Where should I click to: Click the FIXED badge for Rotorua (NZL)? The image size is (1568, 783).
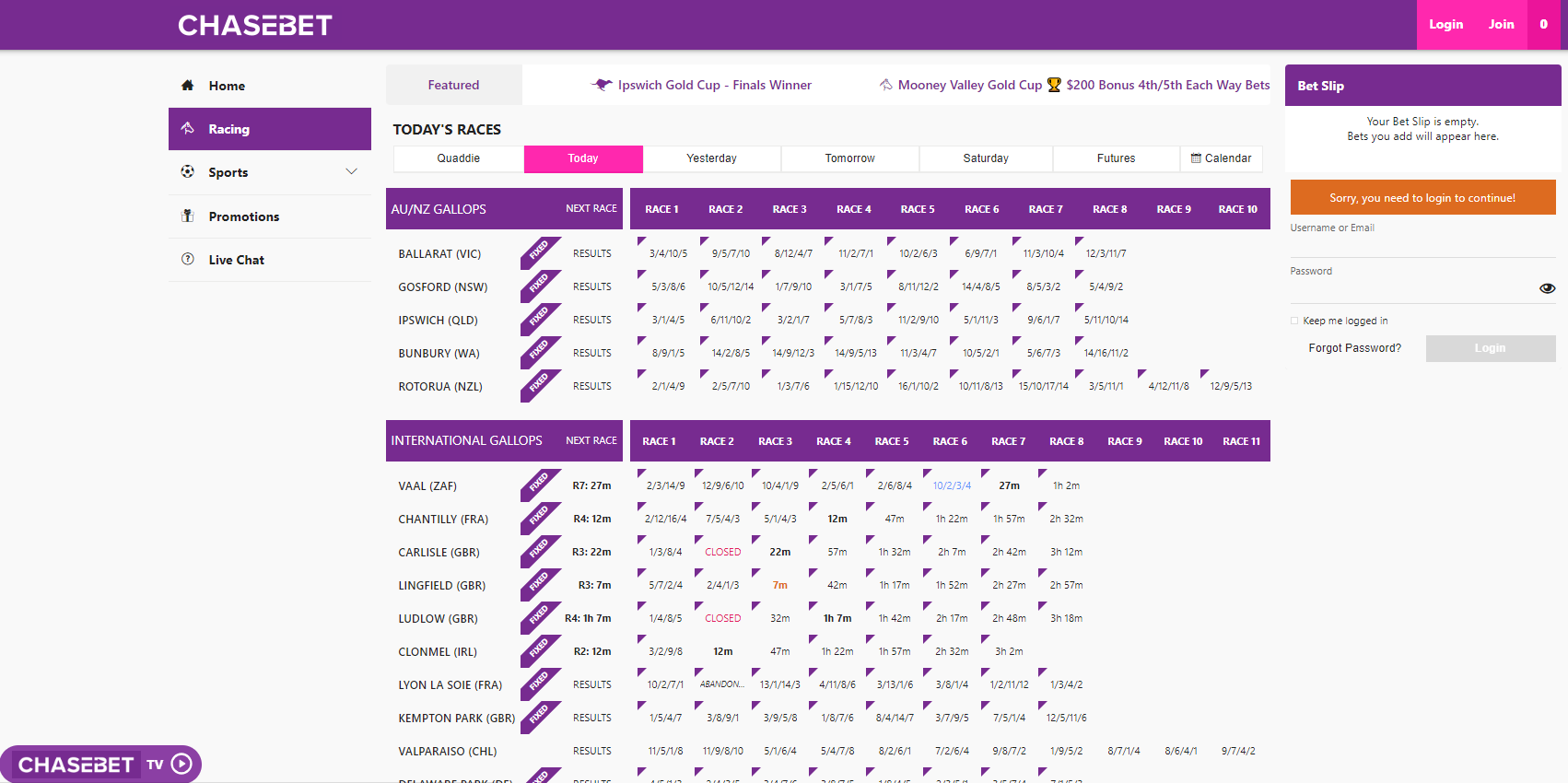pyautogui.click(x=540, y=385)
